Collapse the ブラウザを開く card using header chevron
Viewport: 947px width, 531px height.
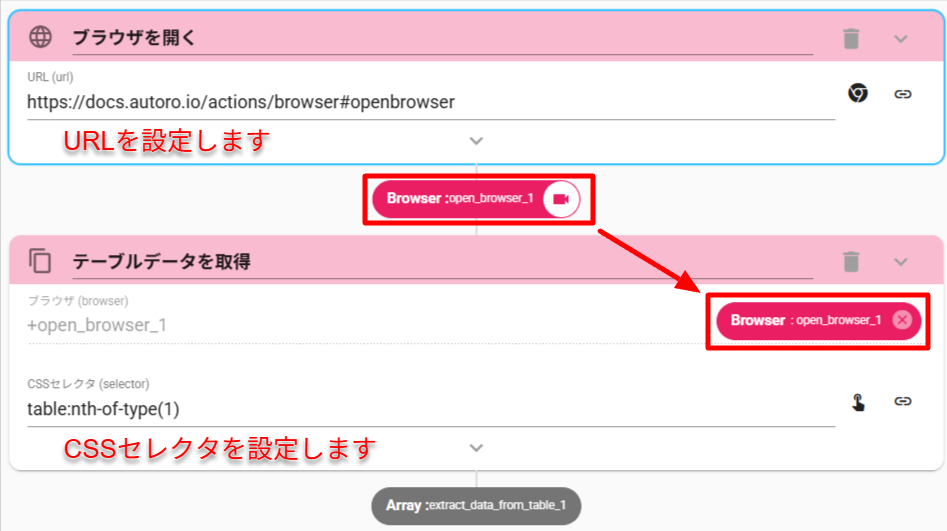click(x=901, y=39)
